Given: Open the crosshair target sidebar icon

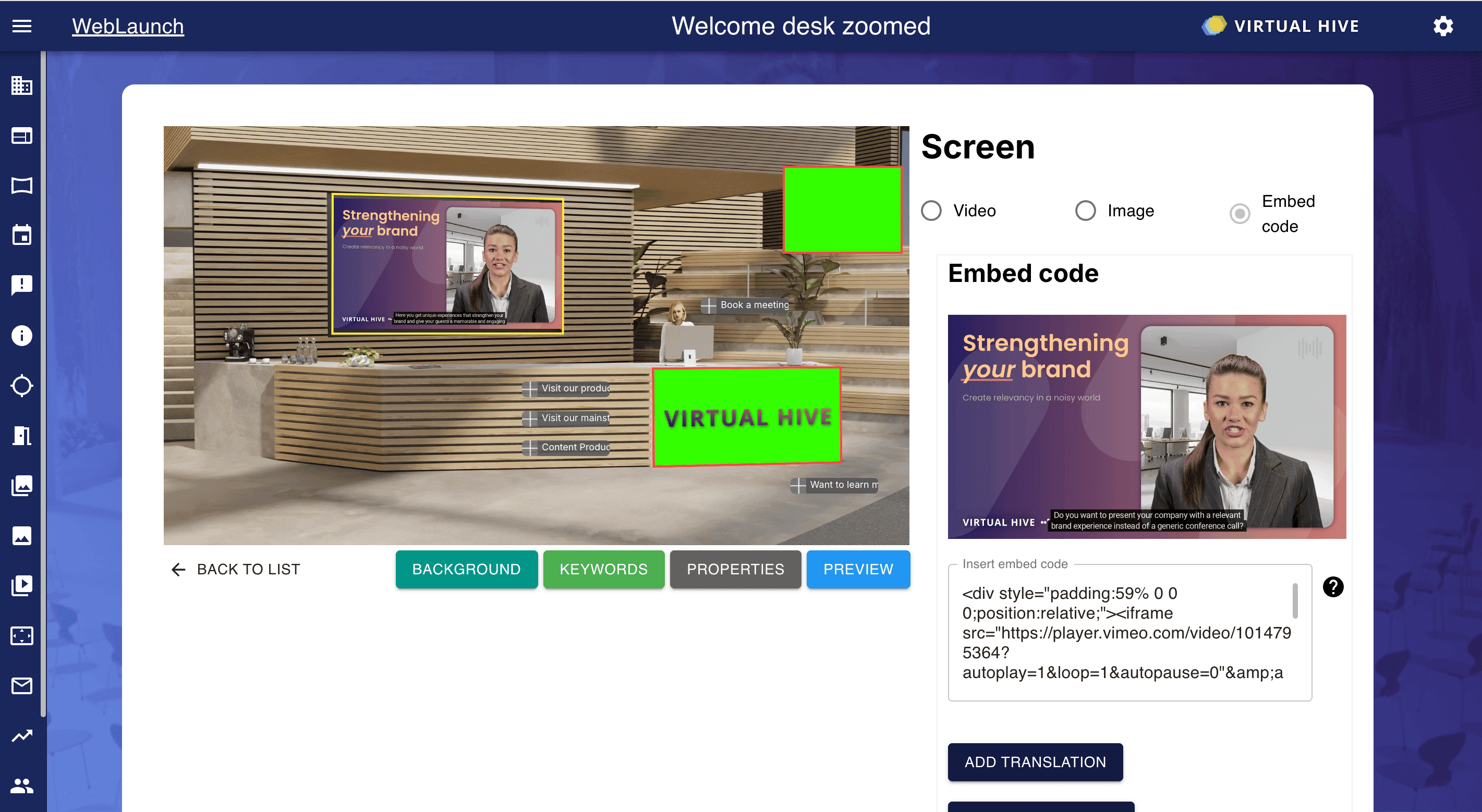Looking at the screenshot, I should coord(22,385).
